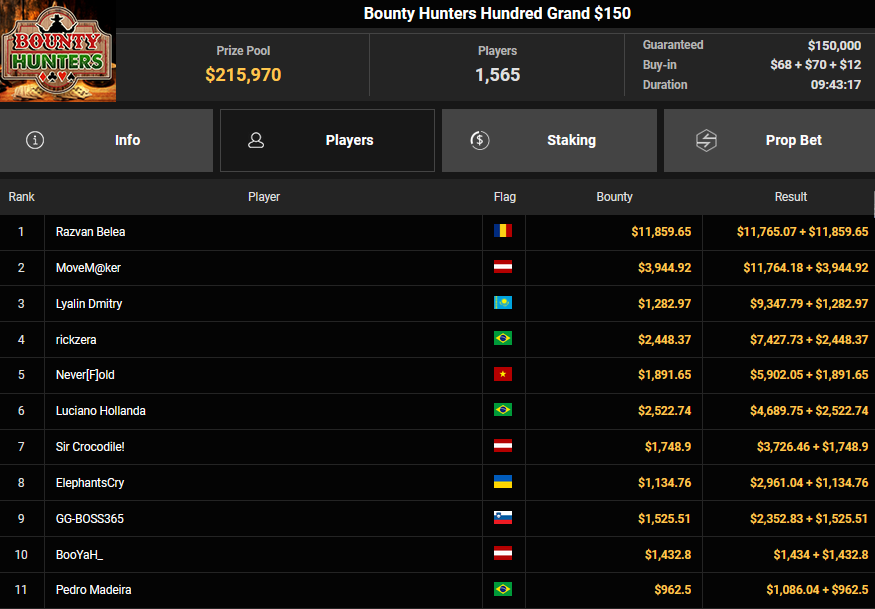Image resolution: width=875 pixels, height=609 pixels.
Task: Click Lyalin Dmitry's Kazakhstan flag icon
Action: 503,304
